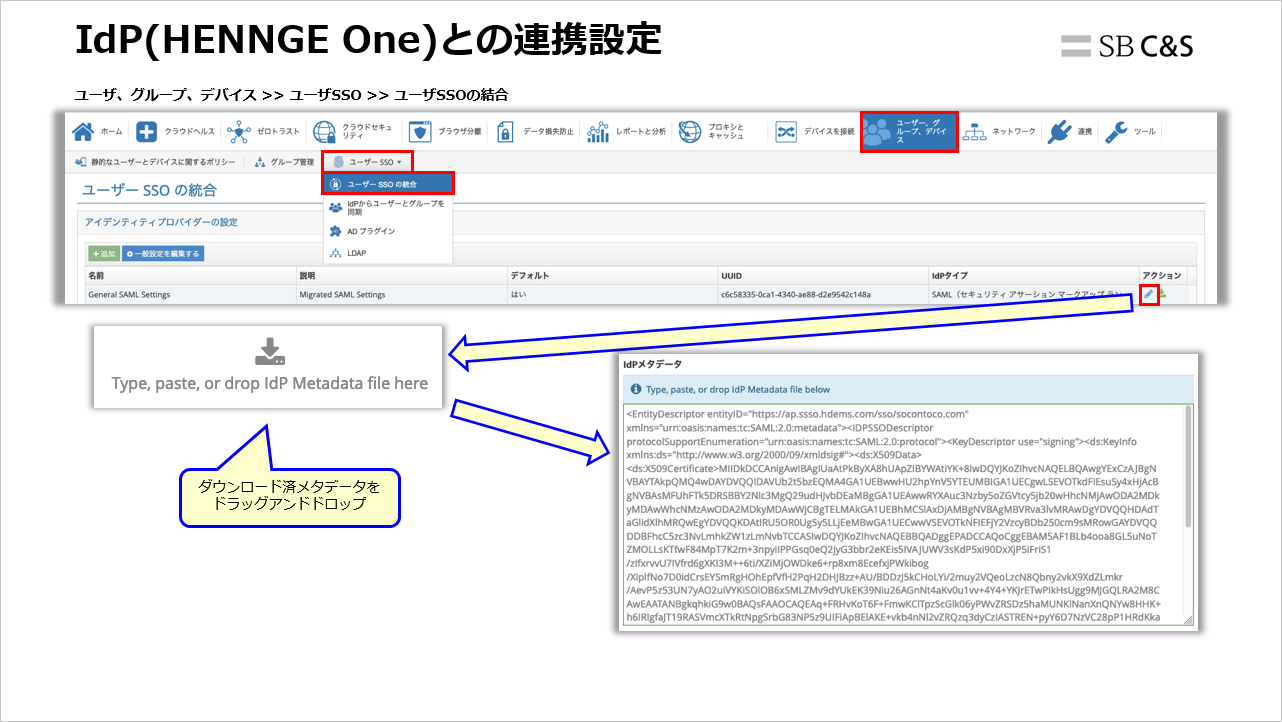
Task: Click the UUID value c6c58335-0ca1-4340-ae88-d2e9542c148a
Action: tap(796, 295)
